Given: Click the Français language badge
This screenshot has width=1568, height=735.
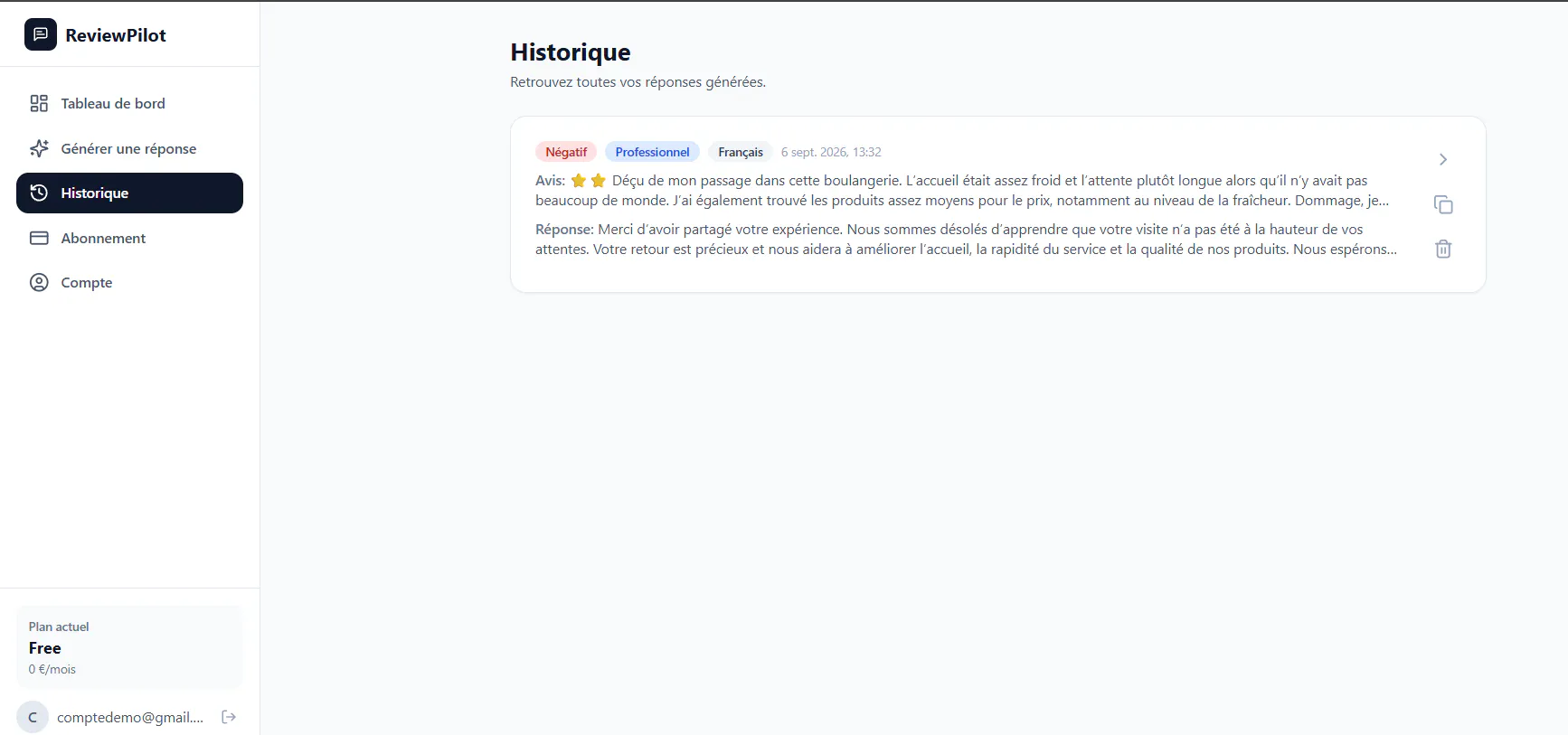Looking at the screenshot, I should pyautogui.click(x=741, y=152).
